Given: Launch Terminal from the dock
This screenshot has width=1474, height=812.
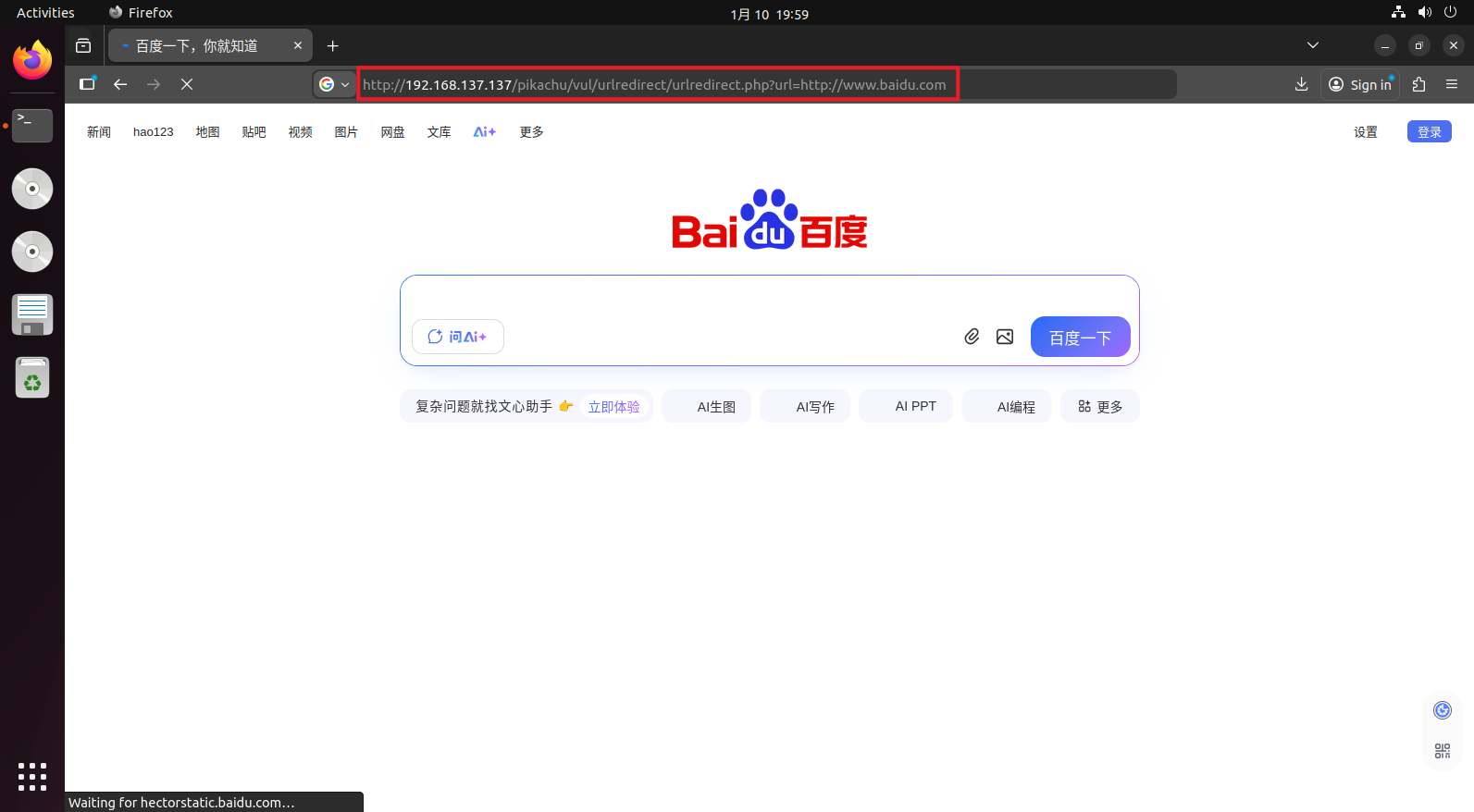Looking at the screenshot, I should pyautogui.click(x=32, y=125).
